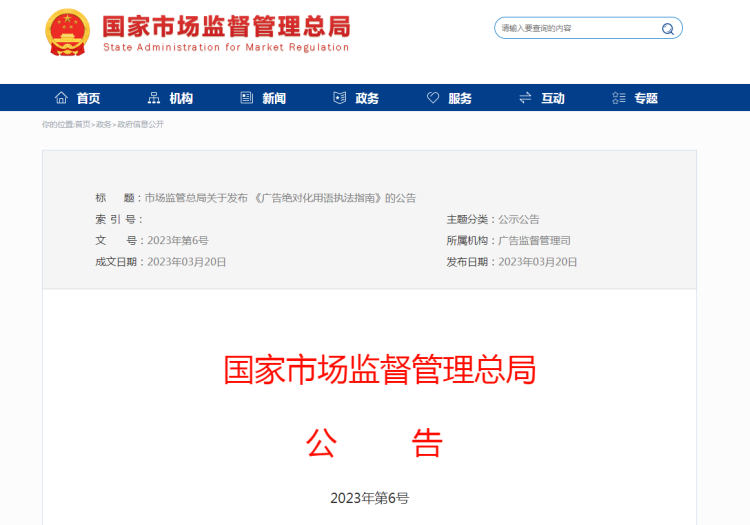Click 政务 in the breadcrumb trail
The width and height of the screenshot is (750, 525).
click(x=104, y=125)
